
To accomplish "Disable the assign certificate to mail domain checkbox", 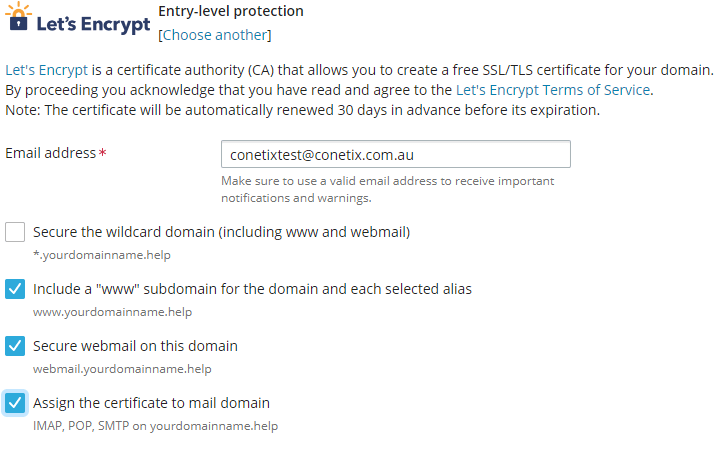I will tap(15, 403).
